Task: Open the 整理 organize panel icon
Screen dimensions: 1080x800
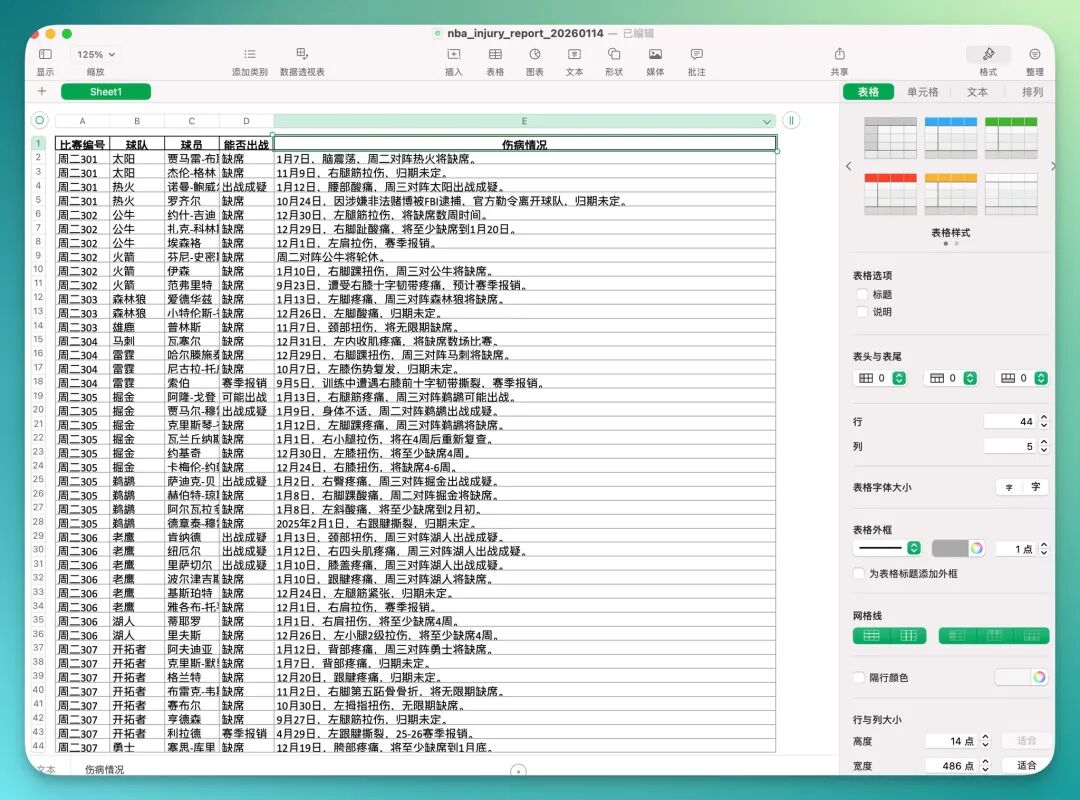Action: click(1035, 54)
